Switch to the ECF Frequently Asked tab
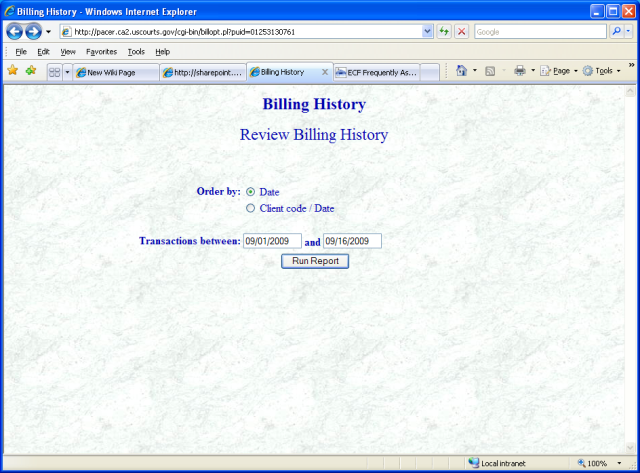This screenshot has height=473, width=640. pyautogui.click(x=376, y=72)
